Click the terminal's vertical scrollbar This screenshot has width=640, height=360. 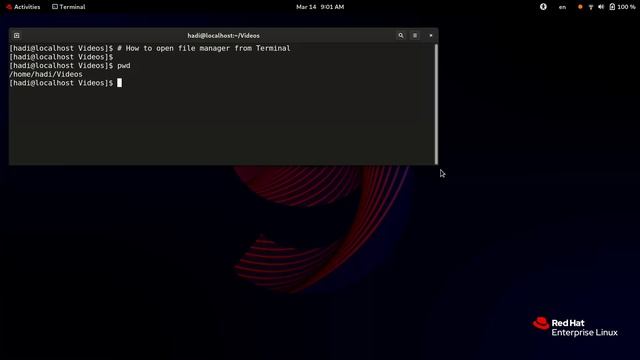point(436,104)
